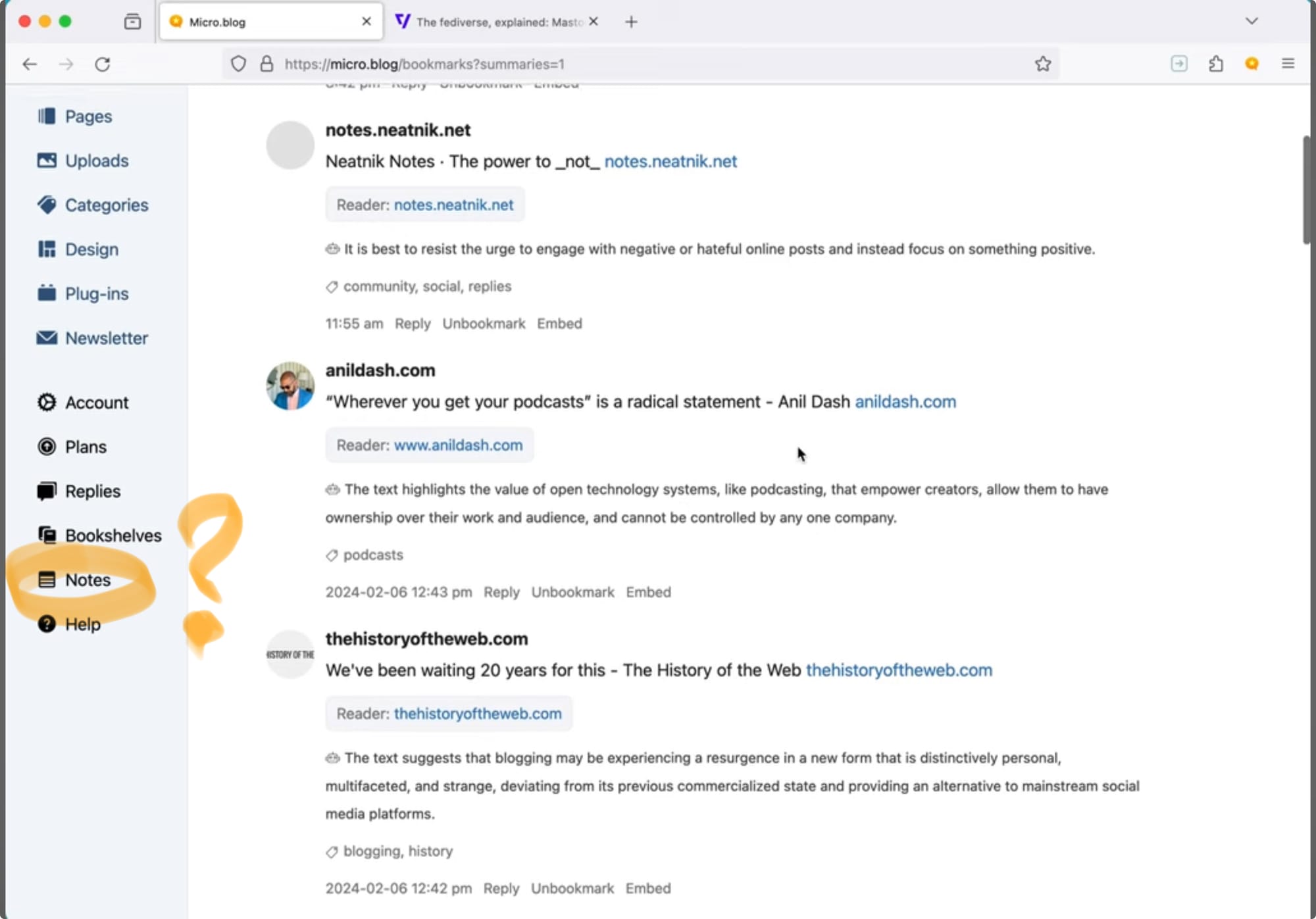Select the Uploads icon
This screenshot has height=919, width=1316.
(x=47, y=161)
